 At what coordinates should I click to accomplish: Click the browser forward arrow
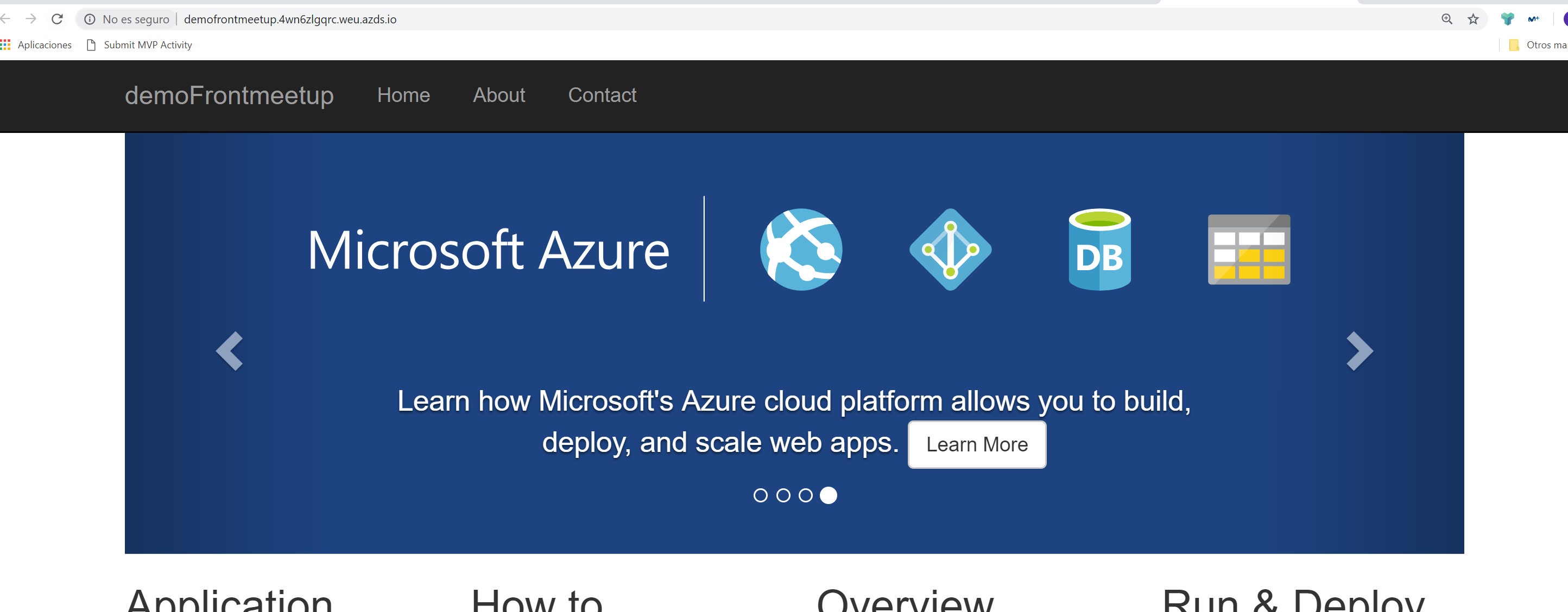pos(30,19)
